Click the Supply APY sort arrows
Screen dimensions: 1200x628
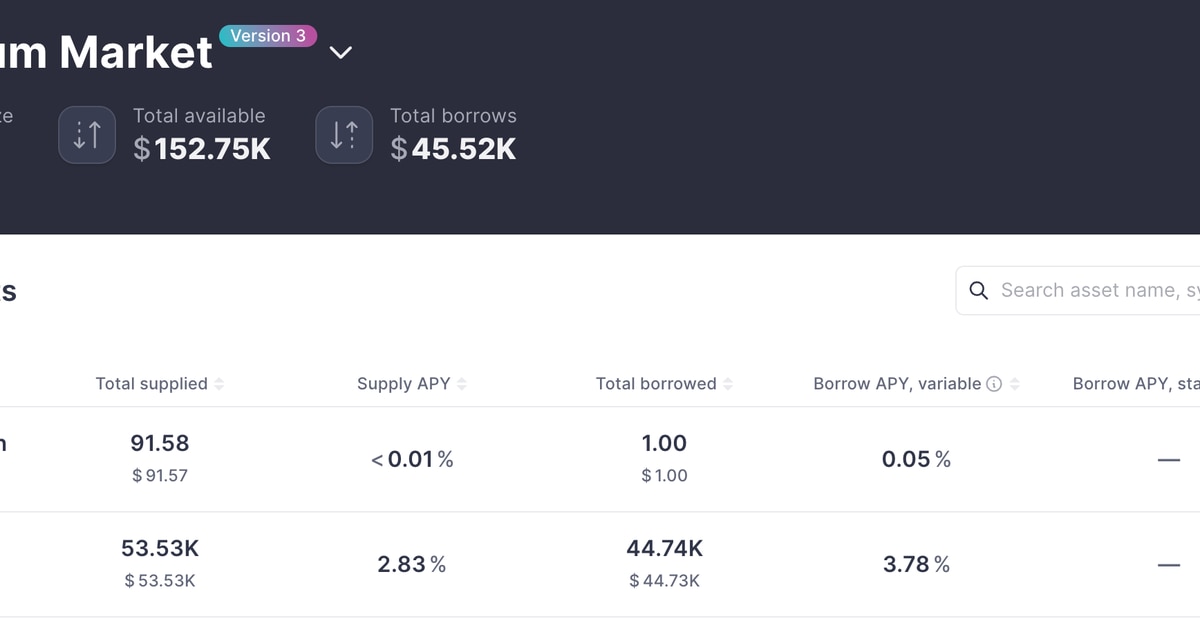tap(462, 384)
